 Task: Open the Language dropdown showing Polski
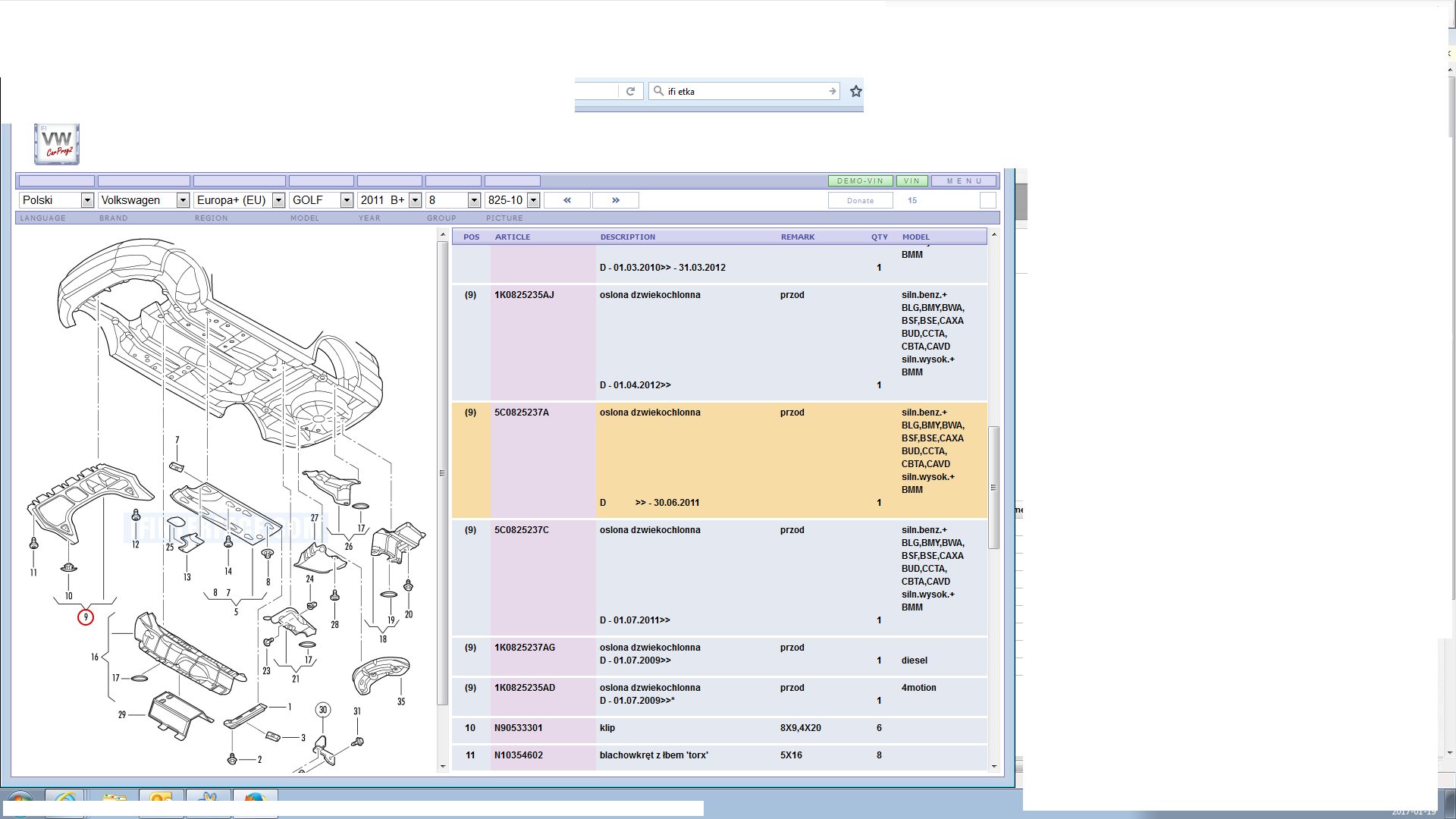click(56, 200)
